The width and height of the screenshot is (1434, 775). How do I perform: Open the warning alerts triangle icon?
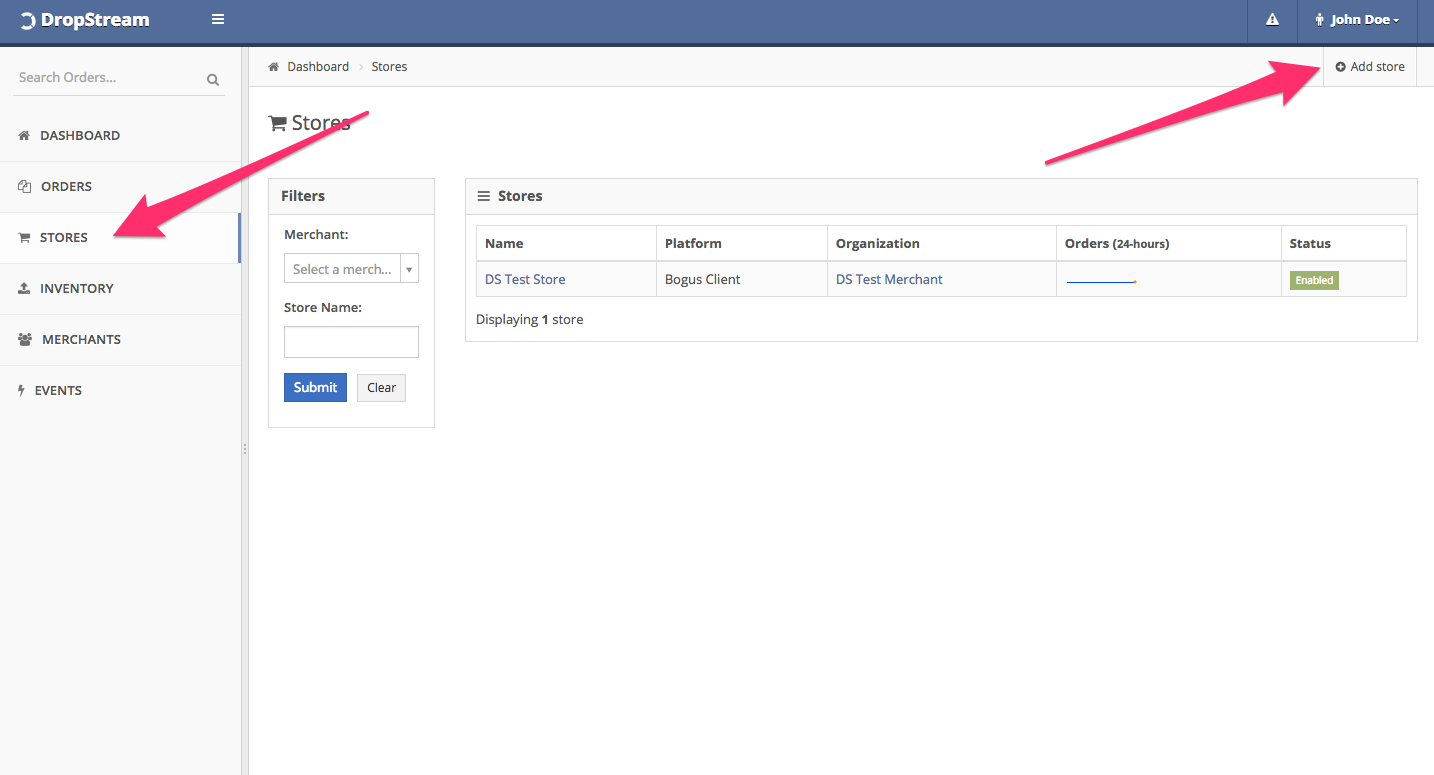[x=1272, y=20]
